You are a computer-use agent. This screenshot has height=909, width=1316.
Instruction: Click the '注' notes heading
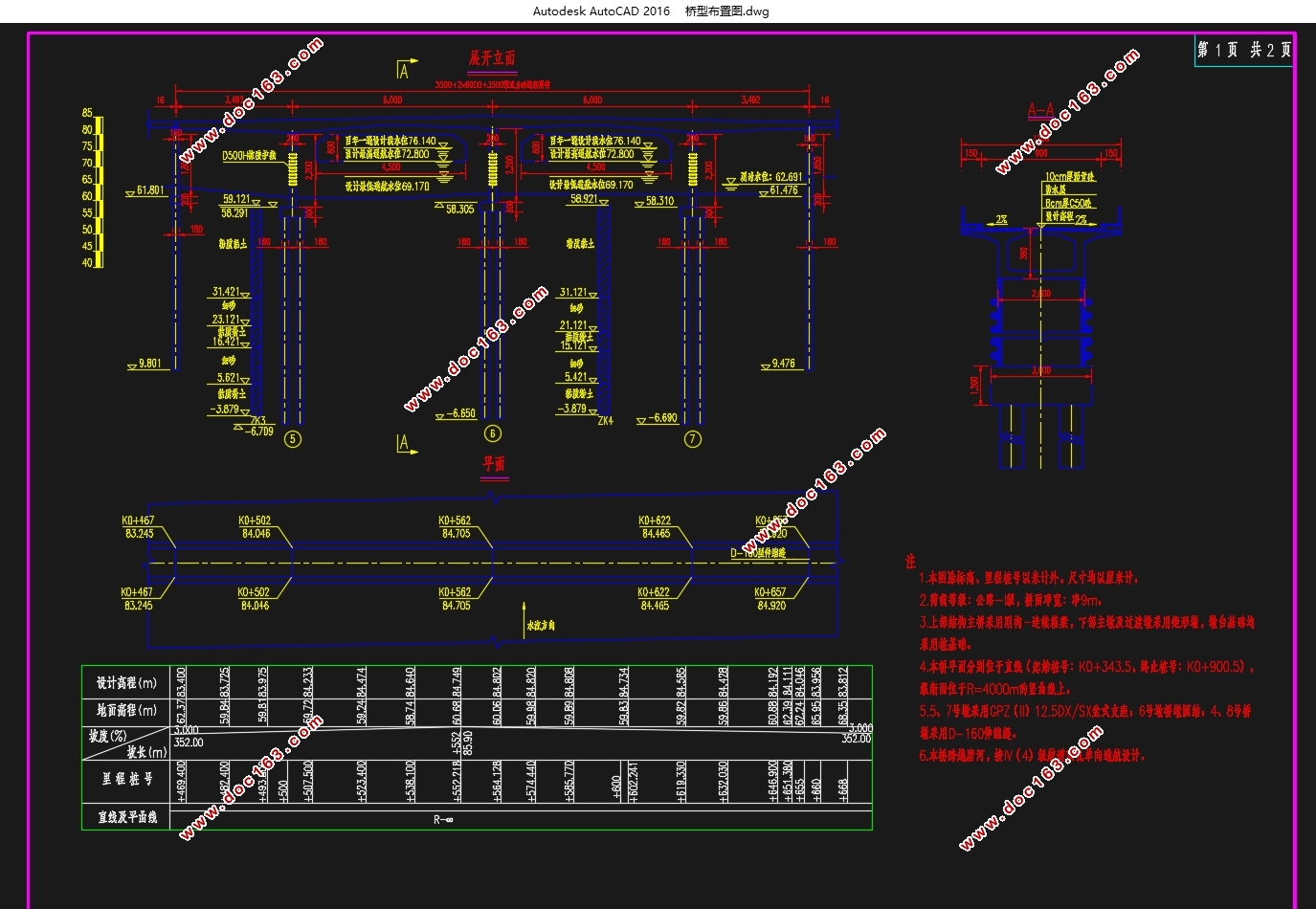point(910,562)
